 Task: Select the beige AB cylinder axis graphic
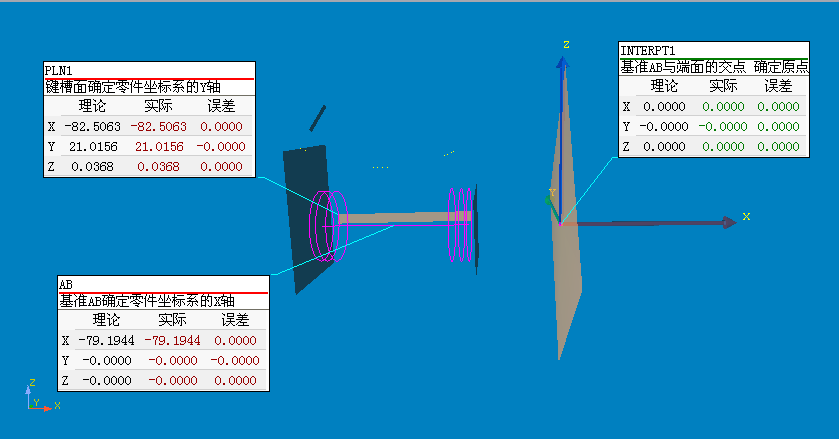(407, 217)
